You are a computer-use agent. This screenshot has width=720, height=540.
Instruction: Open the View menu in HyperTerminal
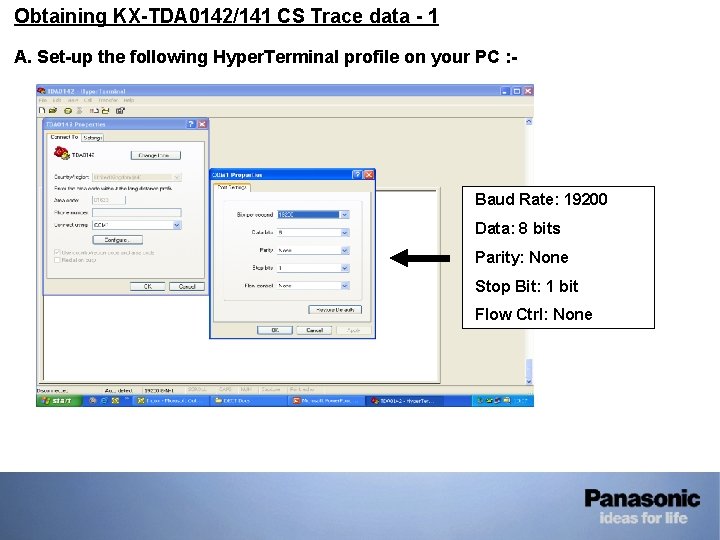click(x=73, y=100)
